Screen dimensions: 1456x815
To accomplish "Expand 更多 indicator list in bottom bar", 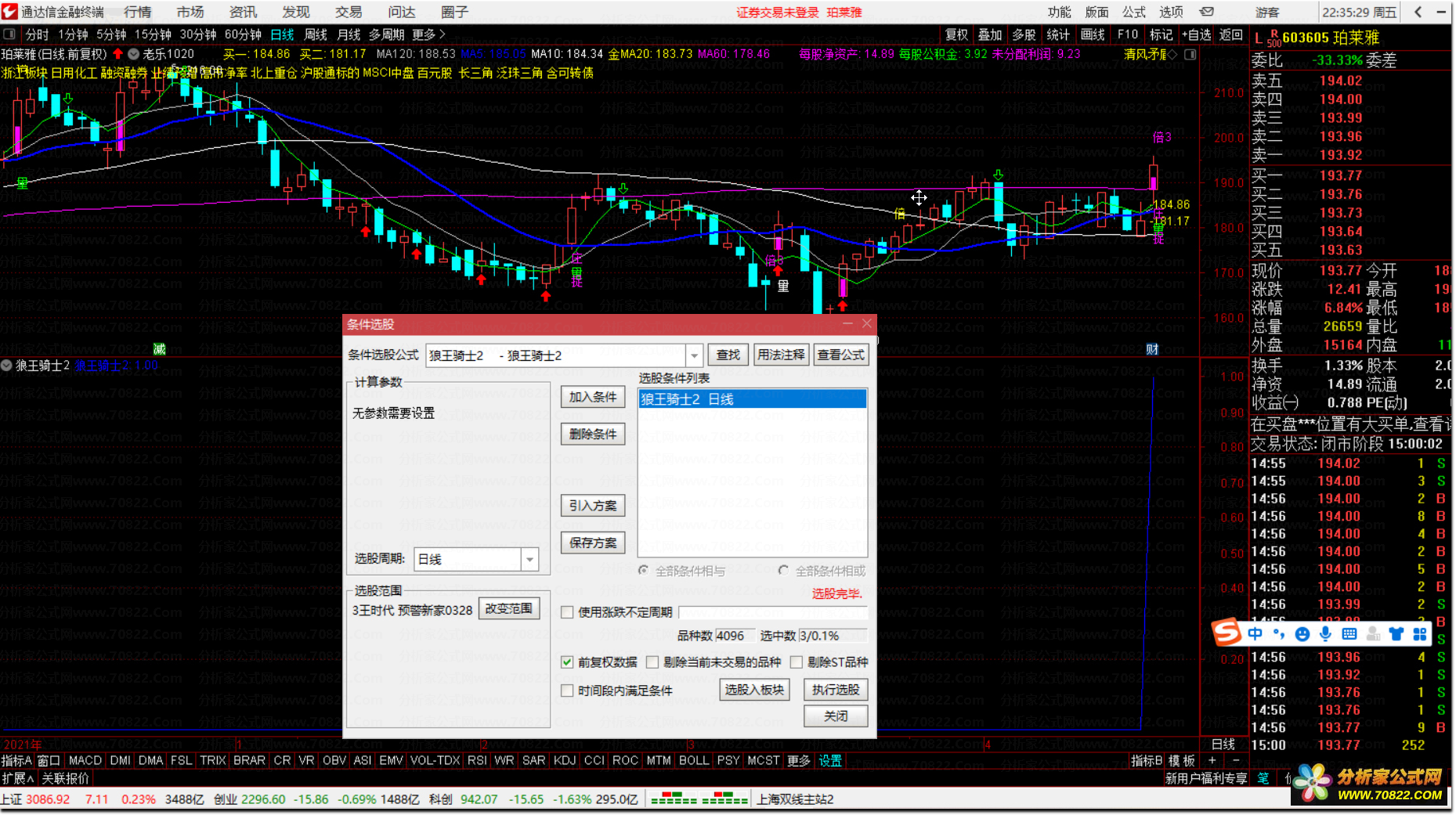I will 799,760.
